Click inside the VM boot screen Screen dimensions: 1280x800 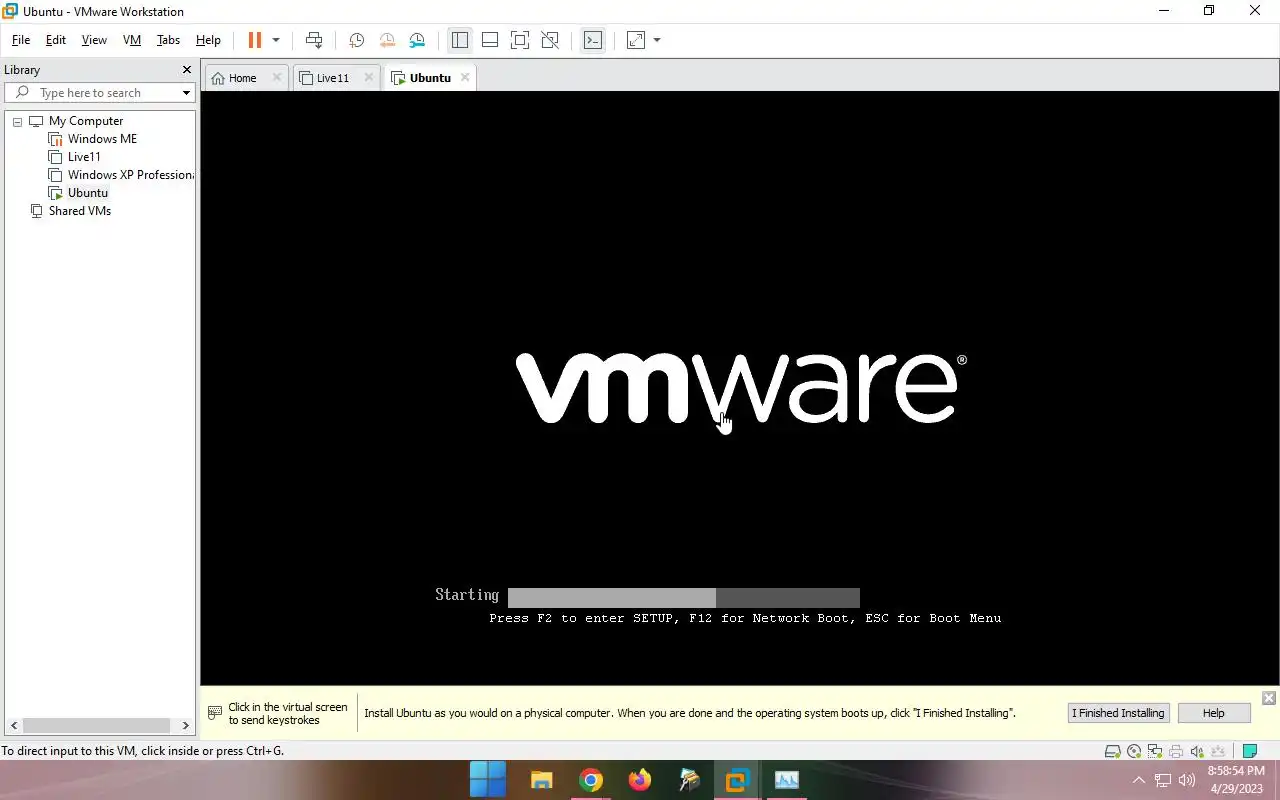740,388
